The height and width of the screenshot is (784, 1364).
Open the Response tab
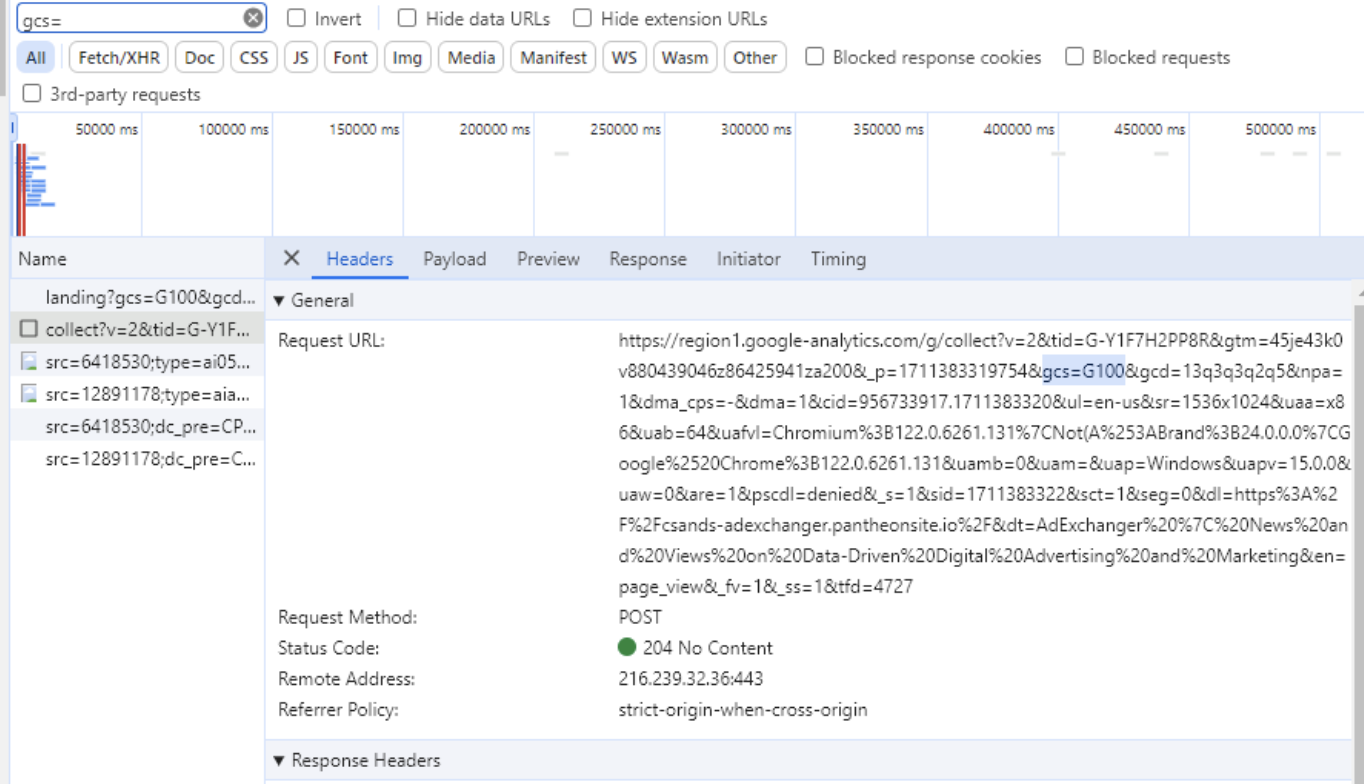tap(648, 259)
